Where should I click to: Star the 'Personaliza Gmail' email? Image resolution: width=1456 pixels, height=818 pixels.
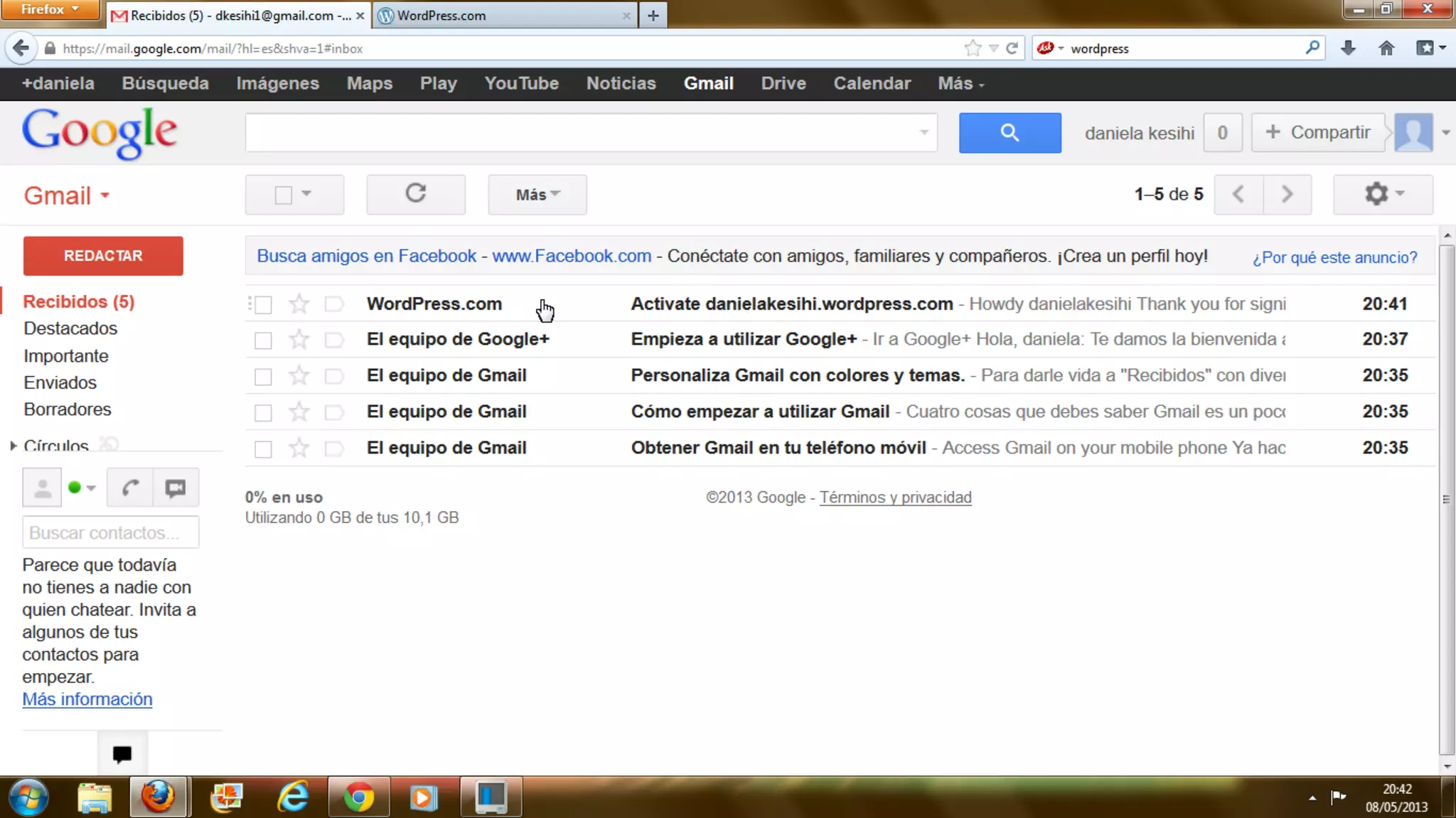pyautogui.click(x=299, y=375)
